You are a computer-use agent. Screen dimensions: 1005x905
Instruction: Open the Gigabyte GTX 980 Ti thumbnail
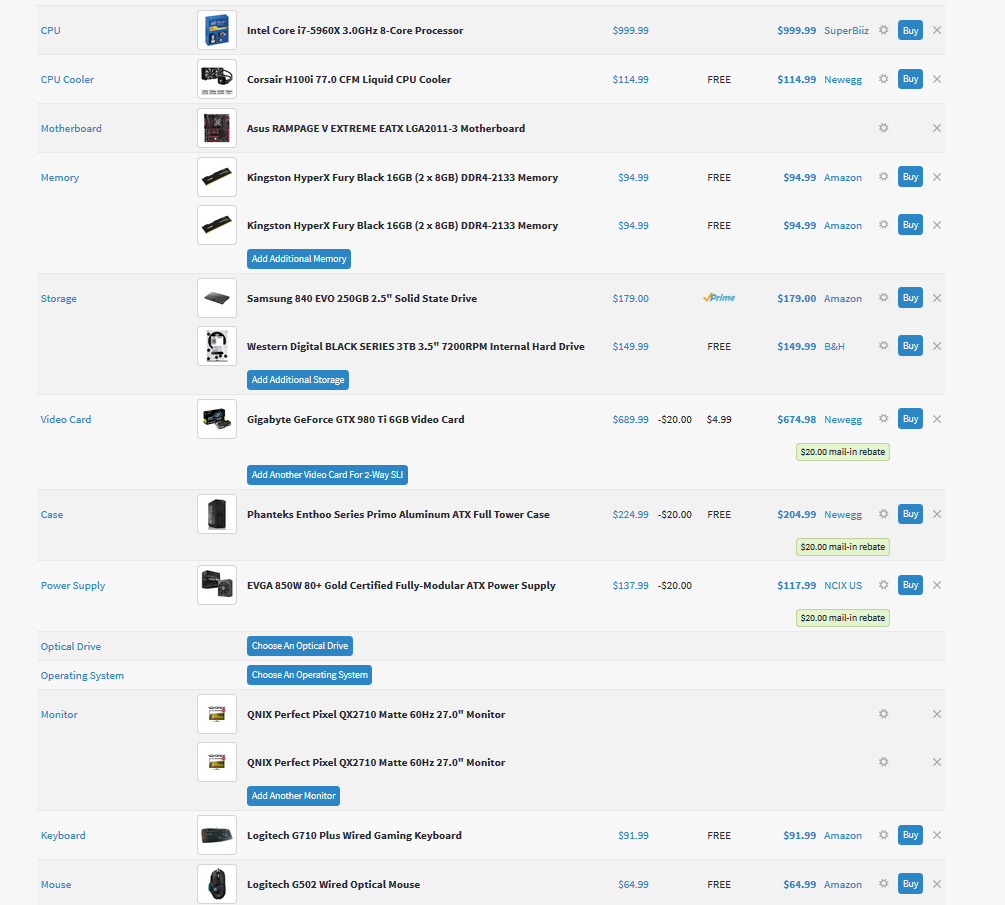tap(217, 419)
